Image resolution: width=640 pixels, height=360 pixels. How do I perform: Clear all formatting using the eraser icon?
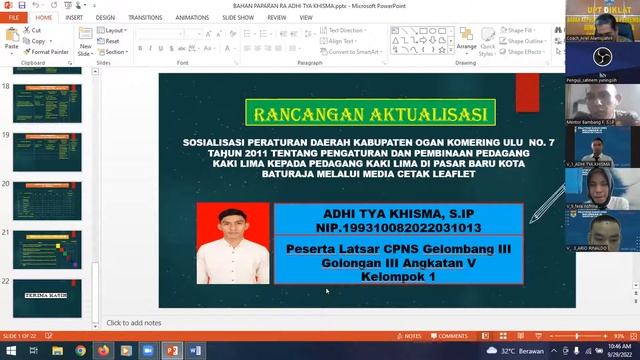[x=233, y=34]
